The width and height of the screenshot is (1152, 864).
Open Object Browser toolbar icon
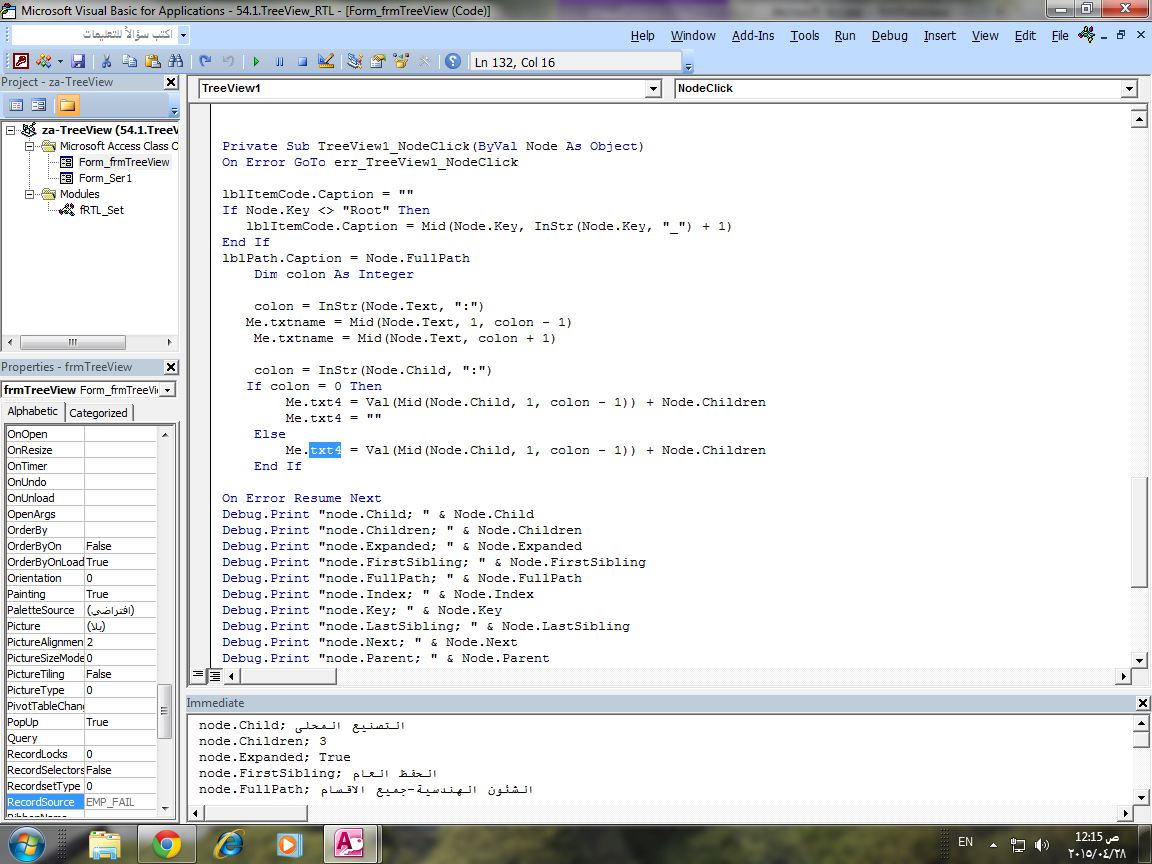click(x=401, y=61)
